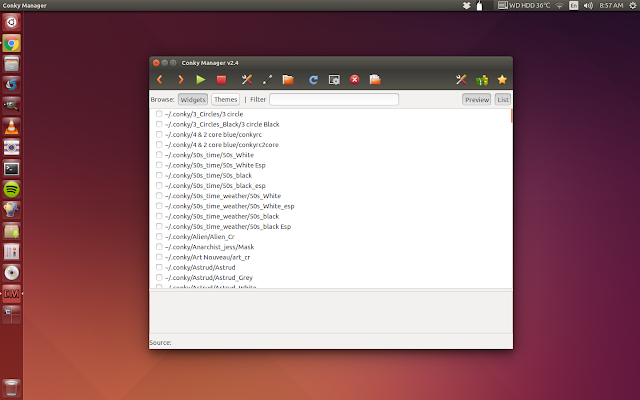Viewport: 640px width, 400px height.
Task: Open Terminal from launcher
Action: 11,169
